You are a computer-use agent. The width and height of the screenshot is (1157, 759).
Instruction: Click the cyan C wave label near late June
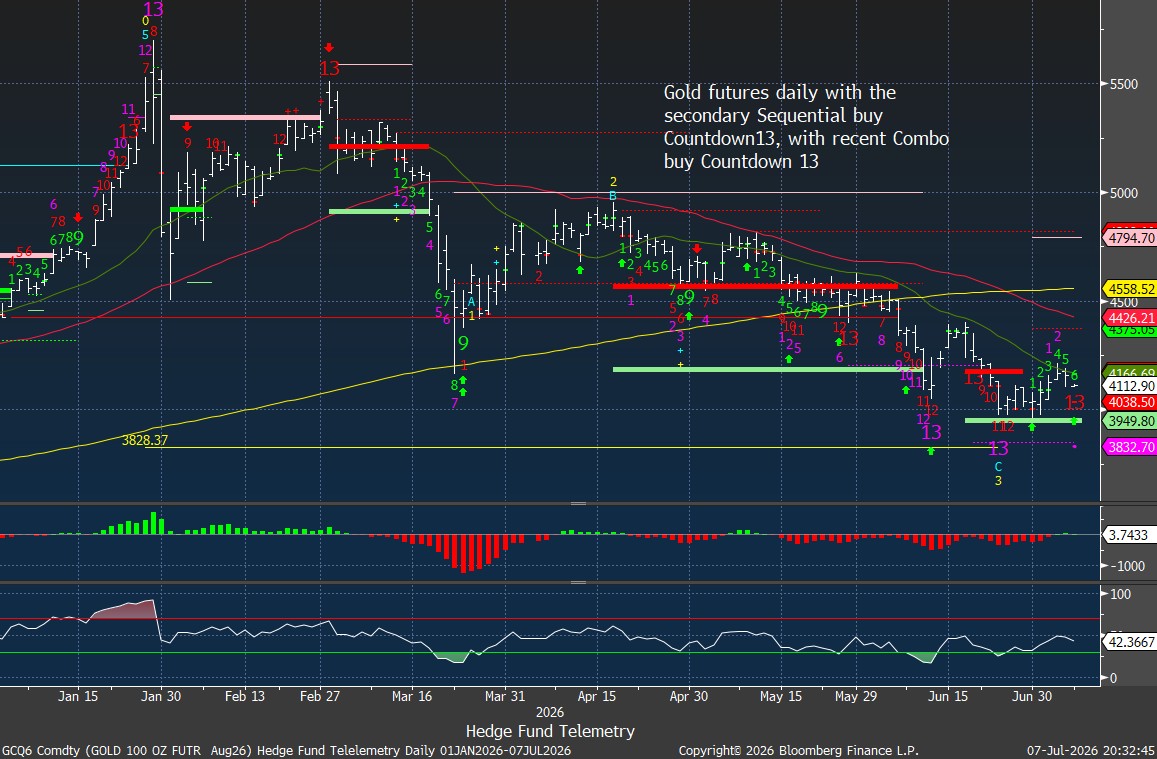tap(998, 466)
